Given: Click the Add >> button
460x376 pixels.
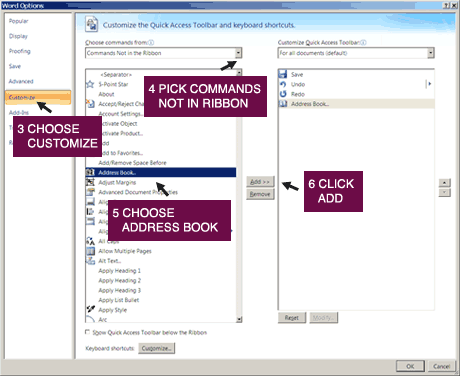Looking at the screenshot, I should tap(260, 182).
